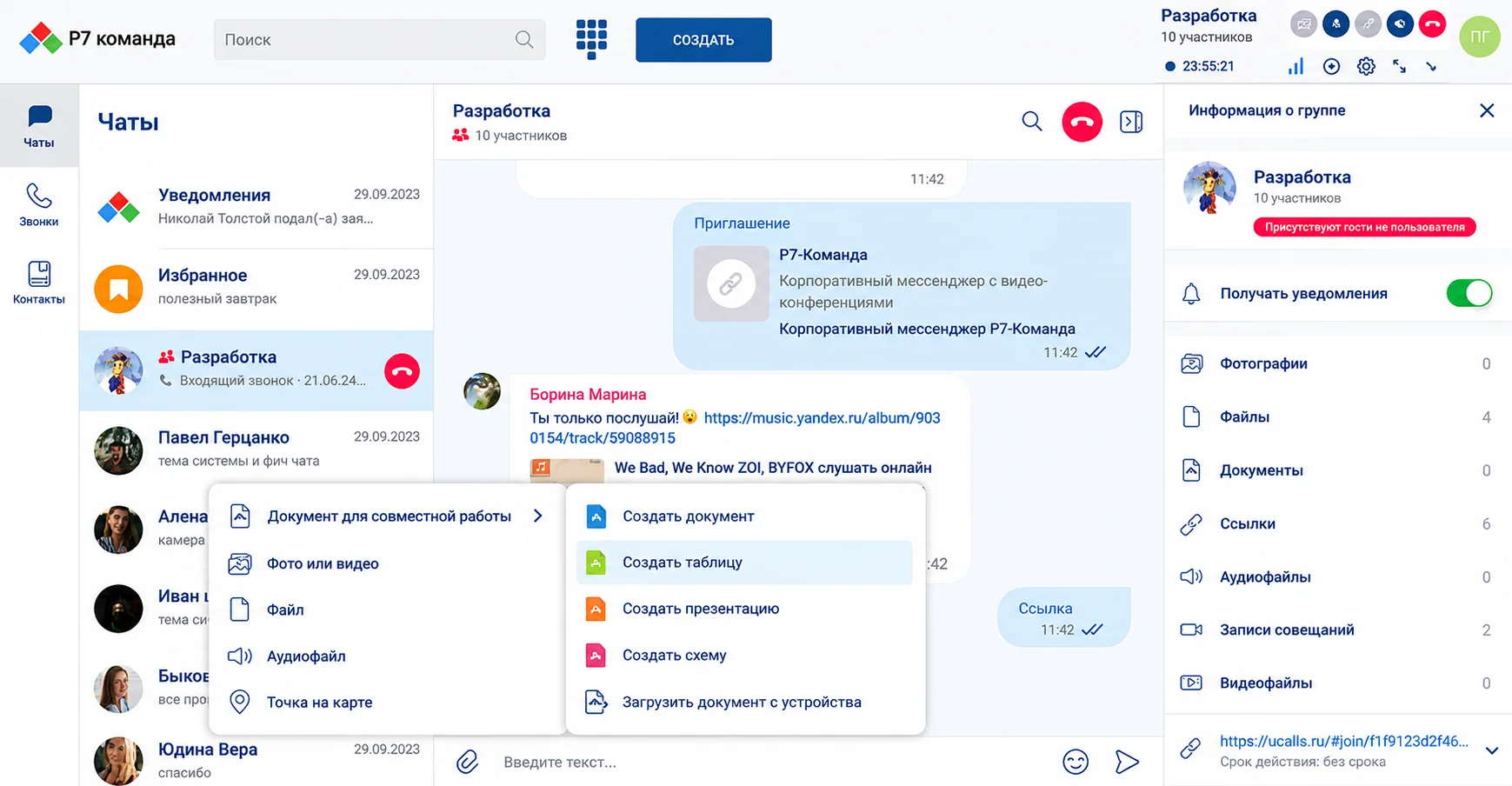
Task: Minimize call widget with the diagonal arrow
Action: click(x=1431, y=67)
